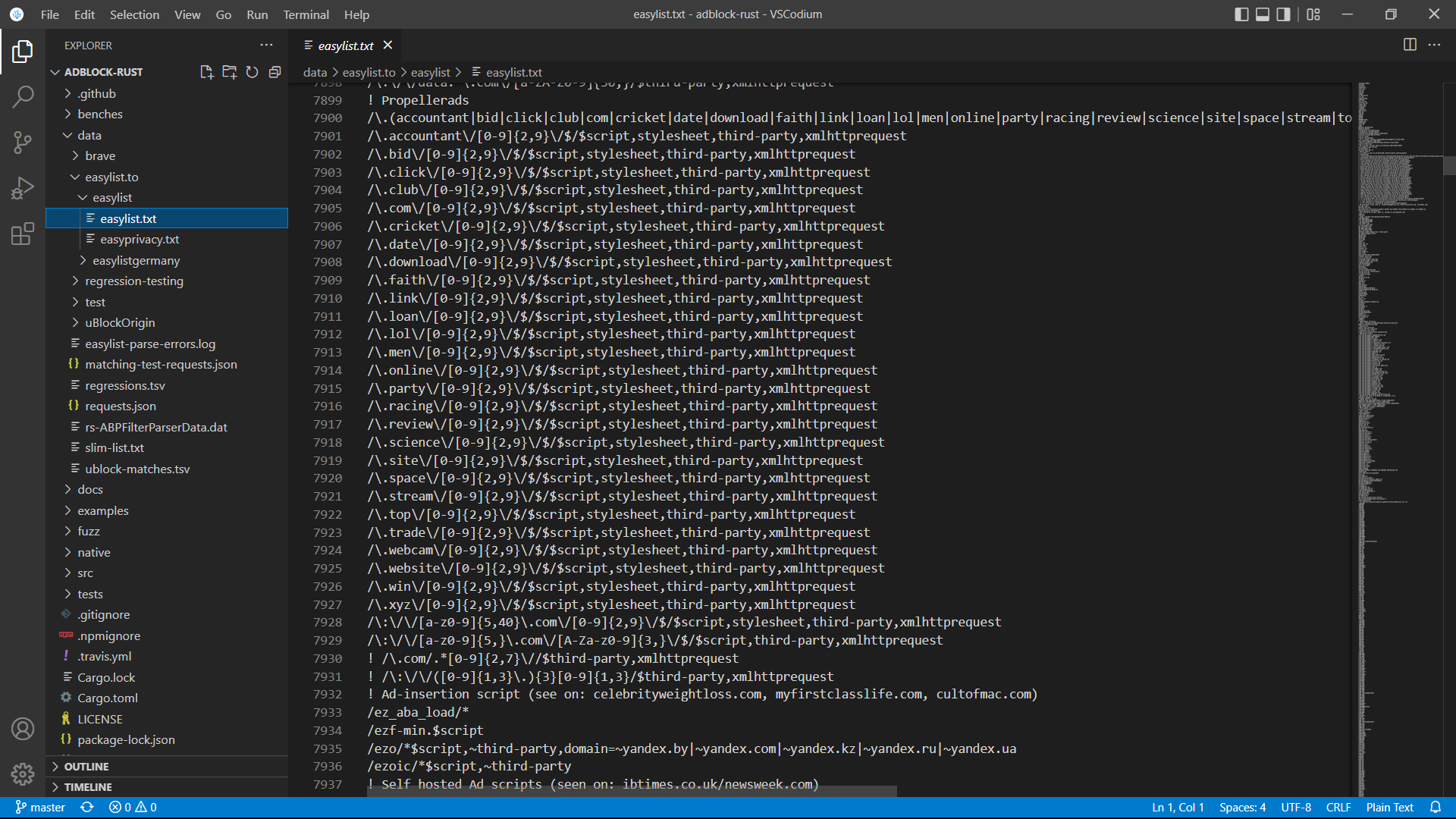The width and height of the screenshot is (1456, 819).
Task: Refresh the Explorer file tree
Action: tap(253, 72)
